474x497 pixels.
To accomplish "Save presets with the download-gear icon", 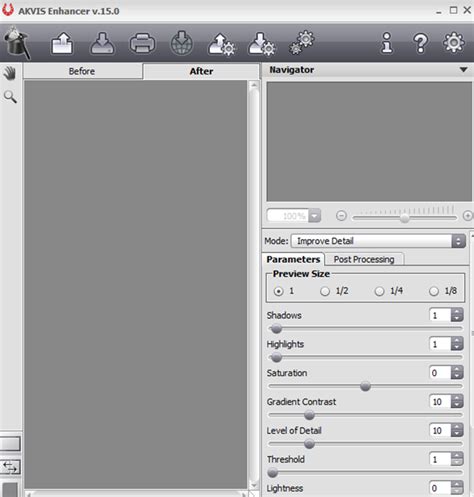I will coord(262,44).
